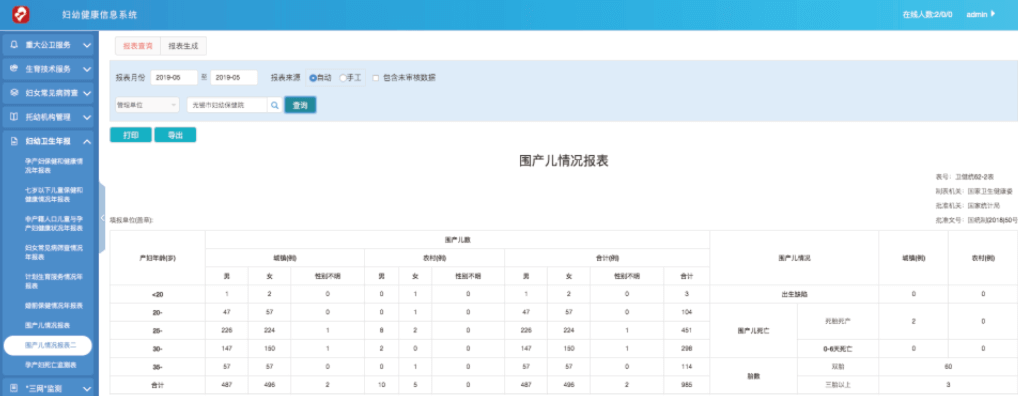Expand the 生育技术服务 chevron
The image size is (1018, 396).
tap(87, 69)
